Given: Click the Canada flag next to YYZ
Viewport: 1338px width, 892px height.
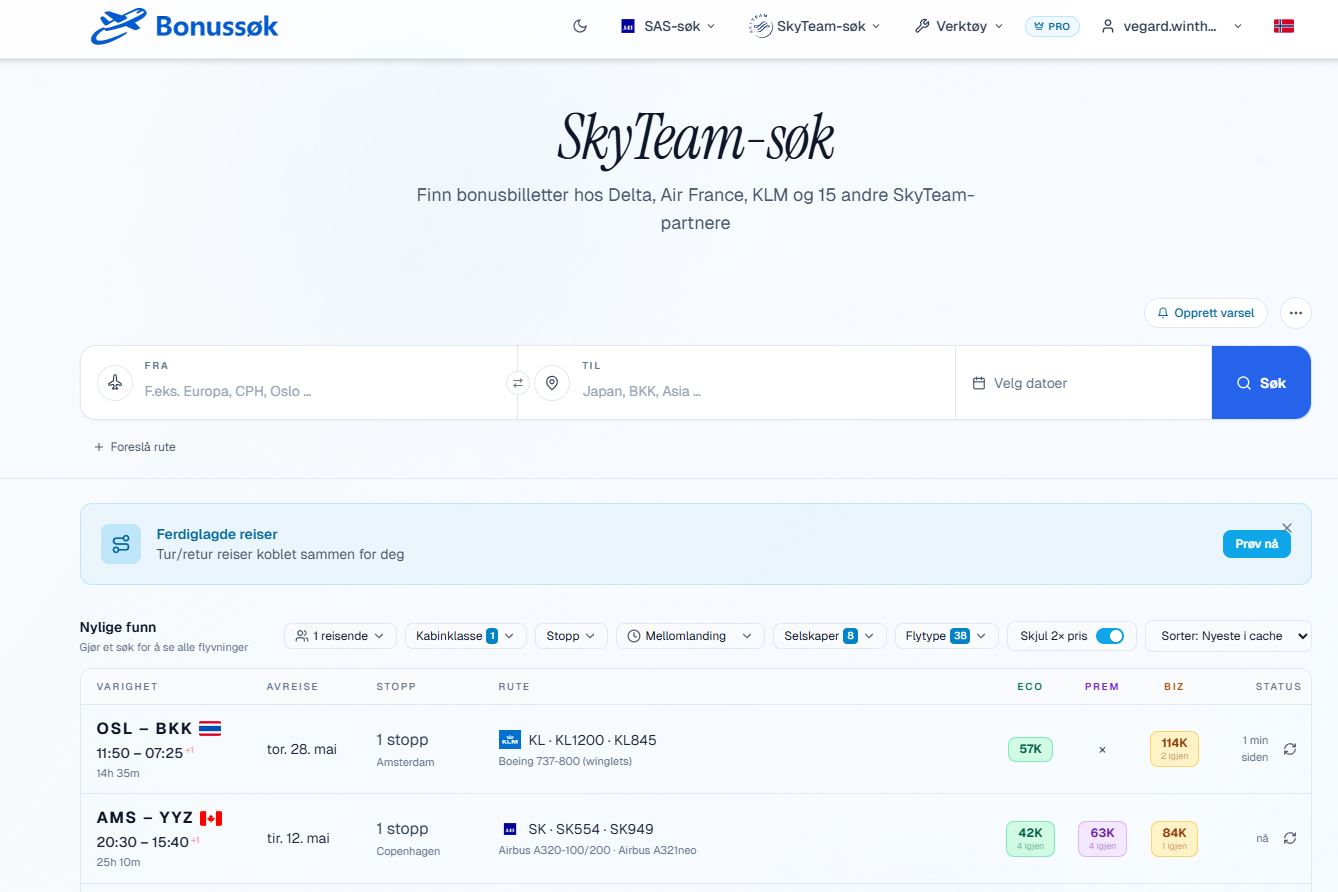Looking at the screenshot, I should pyautogui.click(x=211, y=818).
